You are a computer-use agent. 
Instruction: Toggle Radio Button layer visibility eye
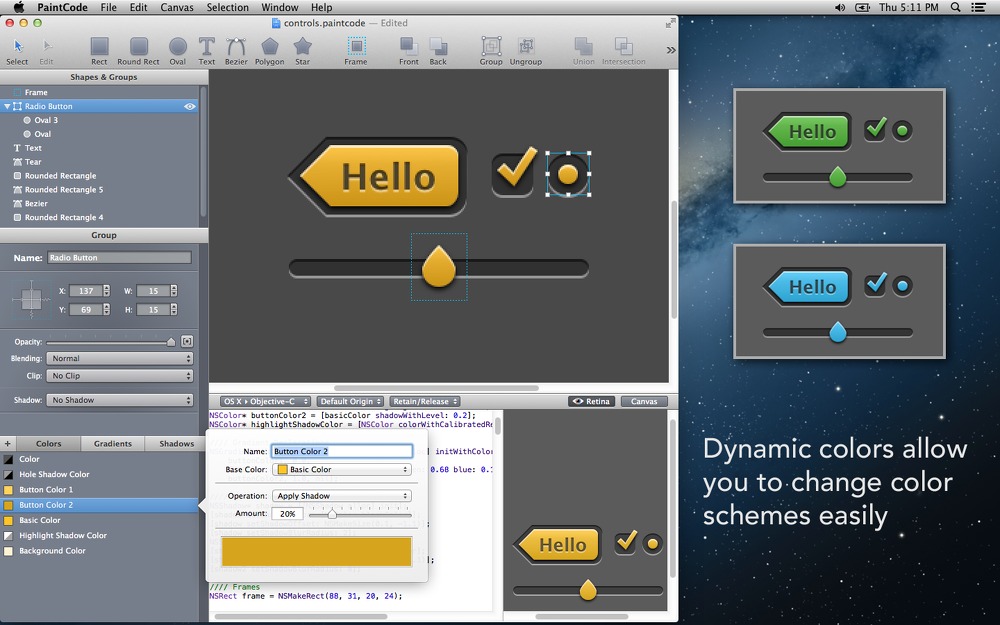point(190,107)
